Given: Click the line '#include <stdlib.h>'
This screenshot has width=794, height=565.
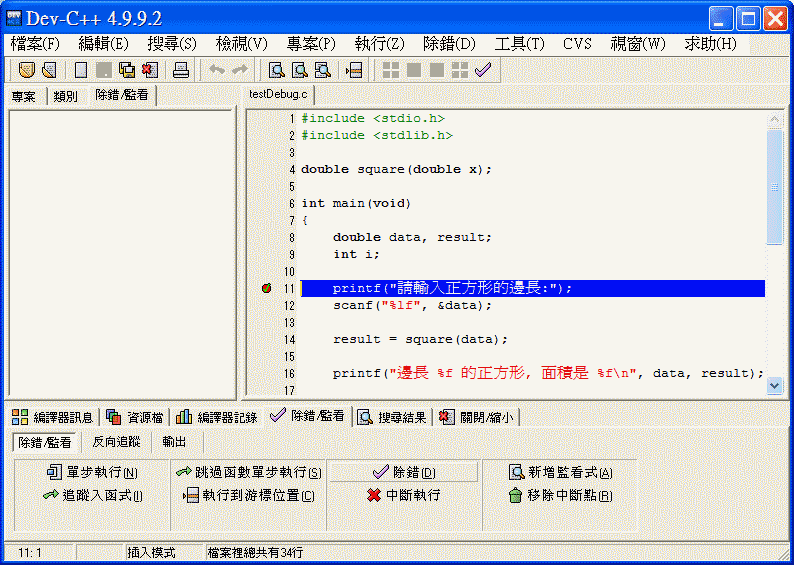Looking at the screenshot, I should tap(377, 136).
